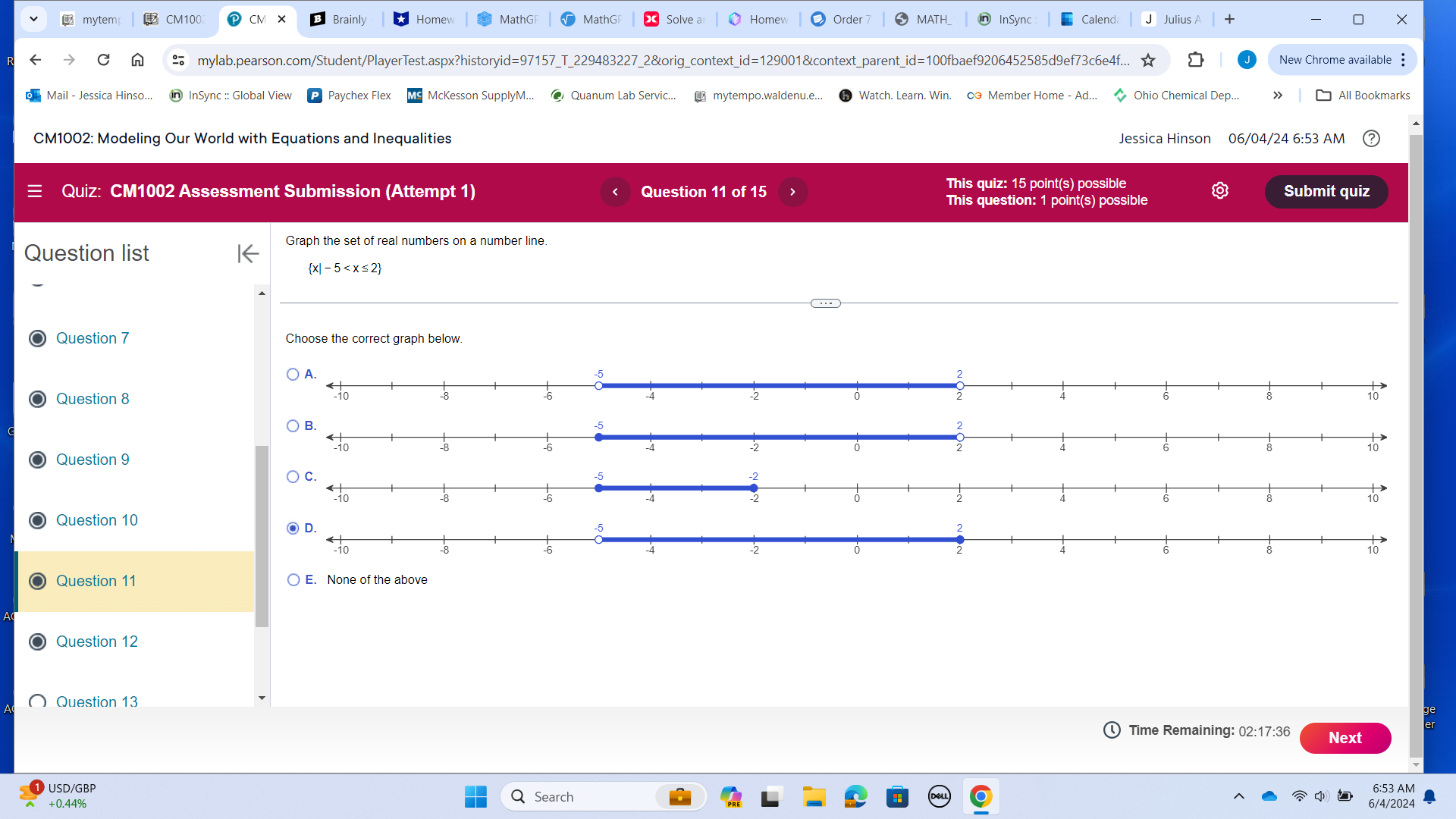This screenshot has width=1456, height=819.
Task: Select answer option C
Action: [293, 477]
